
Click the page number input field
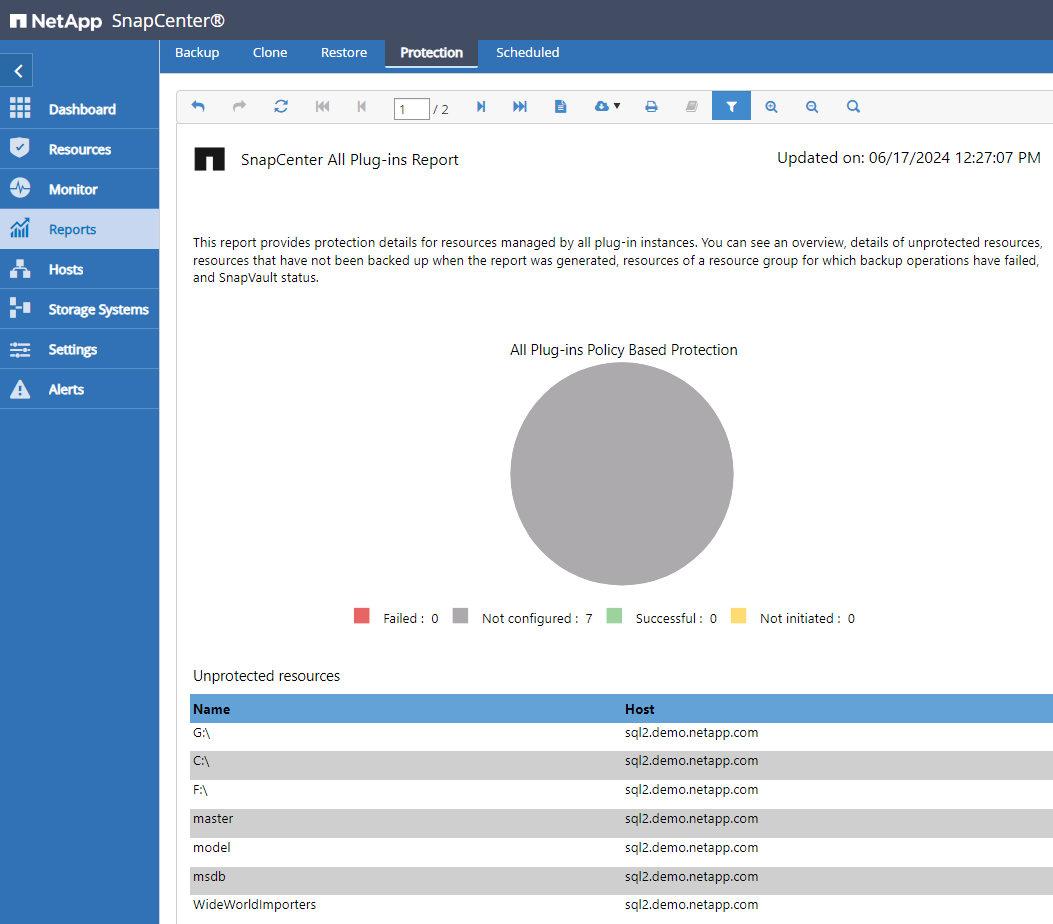coord(411,108)
